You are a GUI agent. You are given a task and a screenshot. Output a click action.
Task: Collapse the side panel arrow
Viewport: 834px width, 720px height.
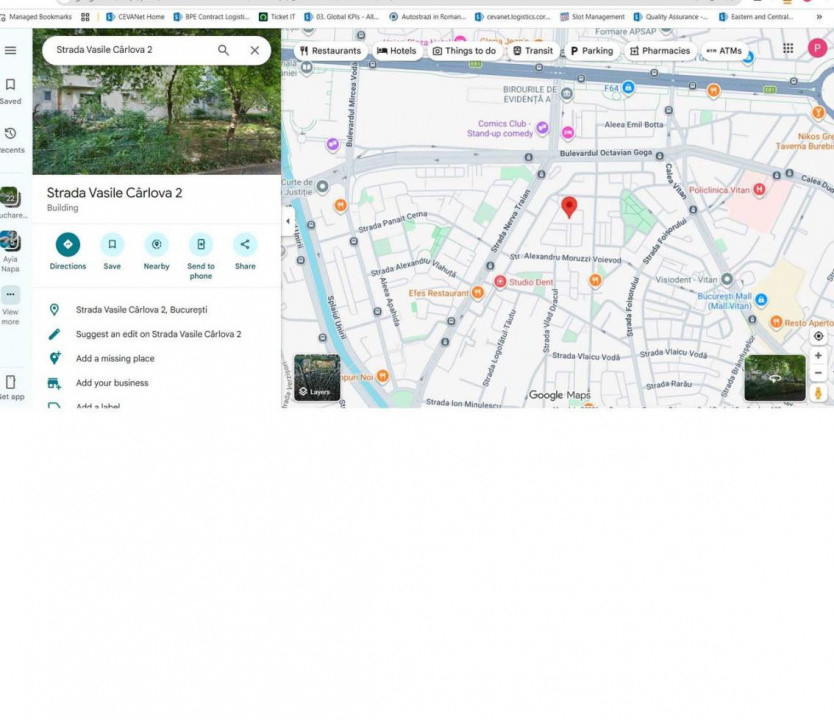(288, 221)
